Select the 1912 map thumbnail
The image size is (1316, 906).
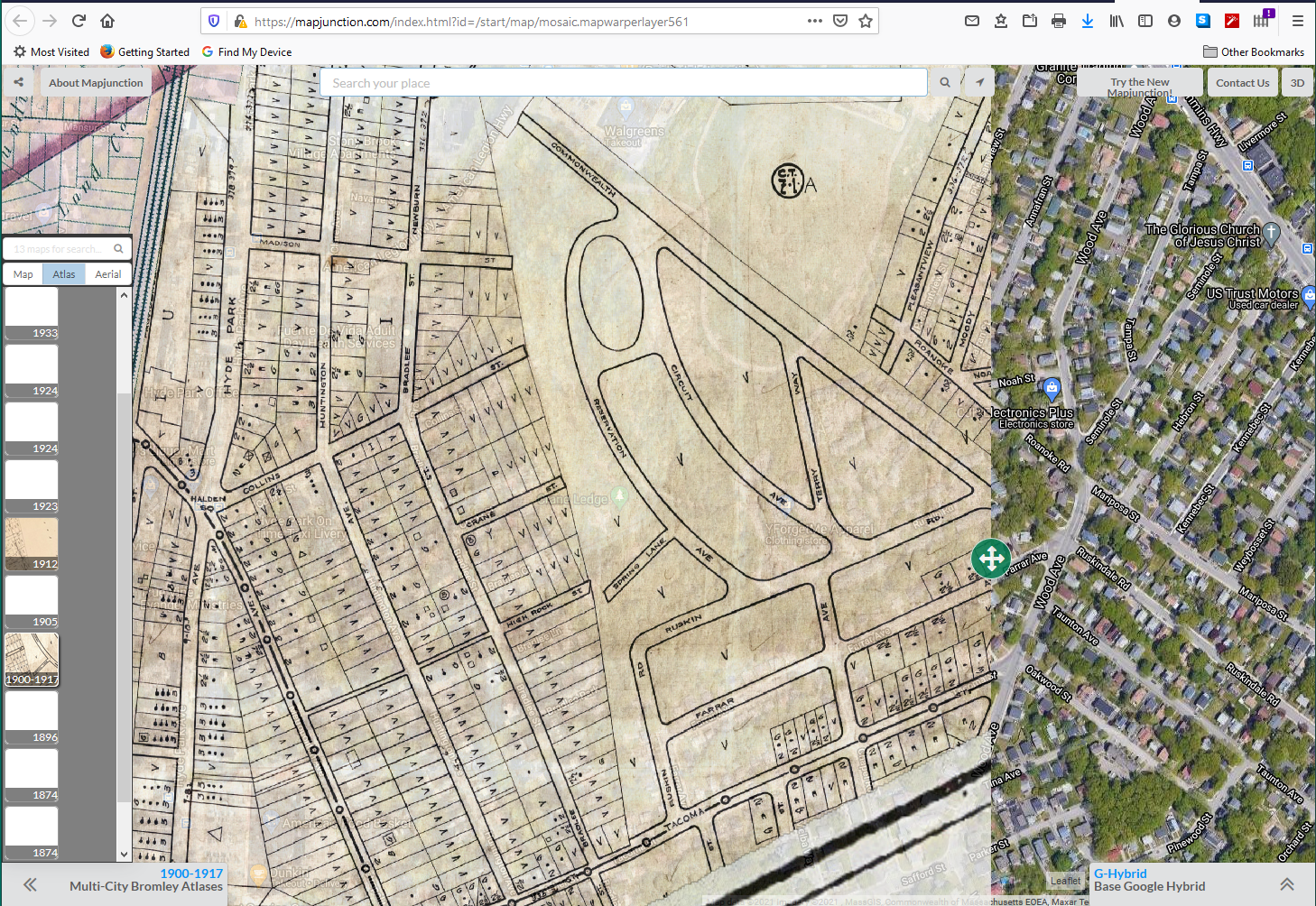[32, 543]
